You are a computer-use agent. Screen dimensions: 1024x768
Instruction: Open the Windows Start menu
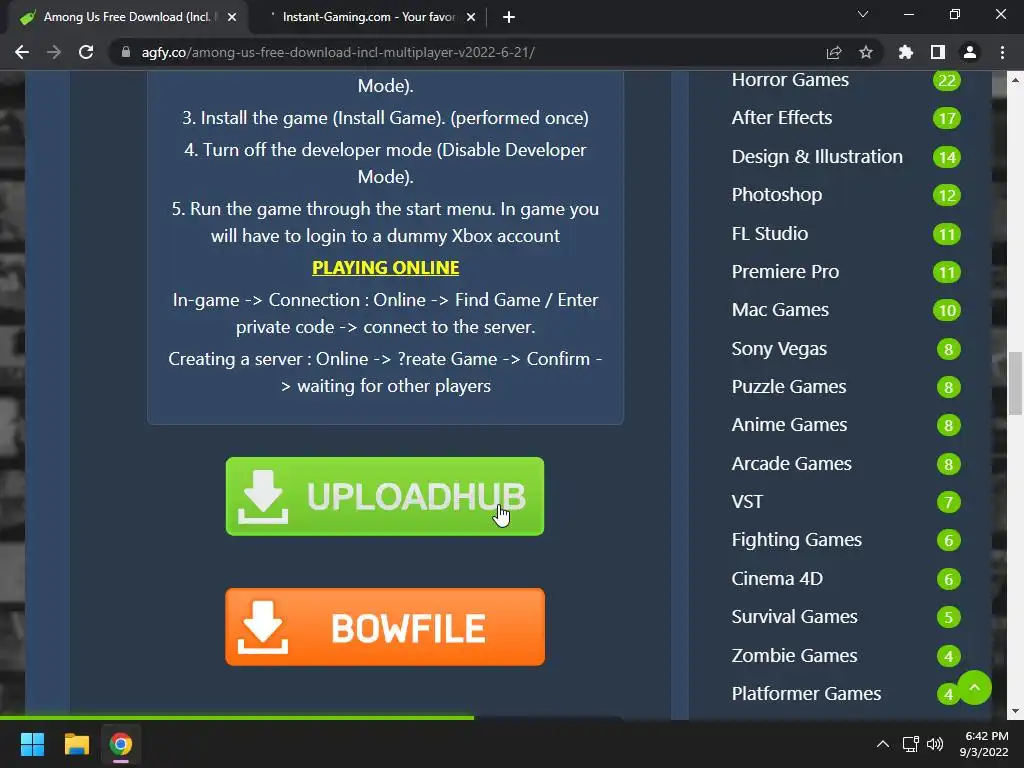pos(32,744)
